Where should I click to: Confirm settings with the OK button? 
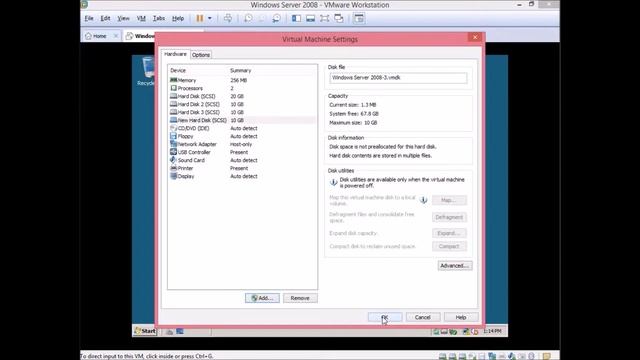coord(385,317)
